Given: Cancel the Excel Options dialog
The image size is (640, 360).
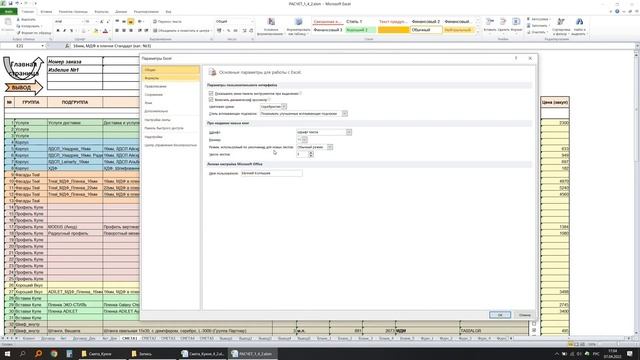Looking at the screenshot, I should [524, 315].
